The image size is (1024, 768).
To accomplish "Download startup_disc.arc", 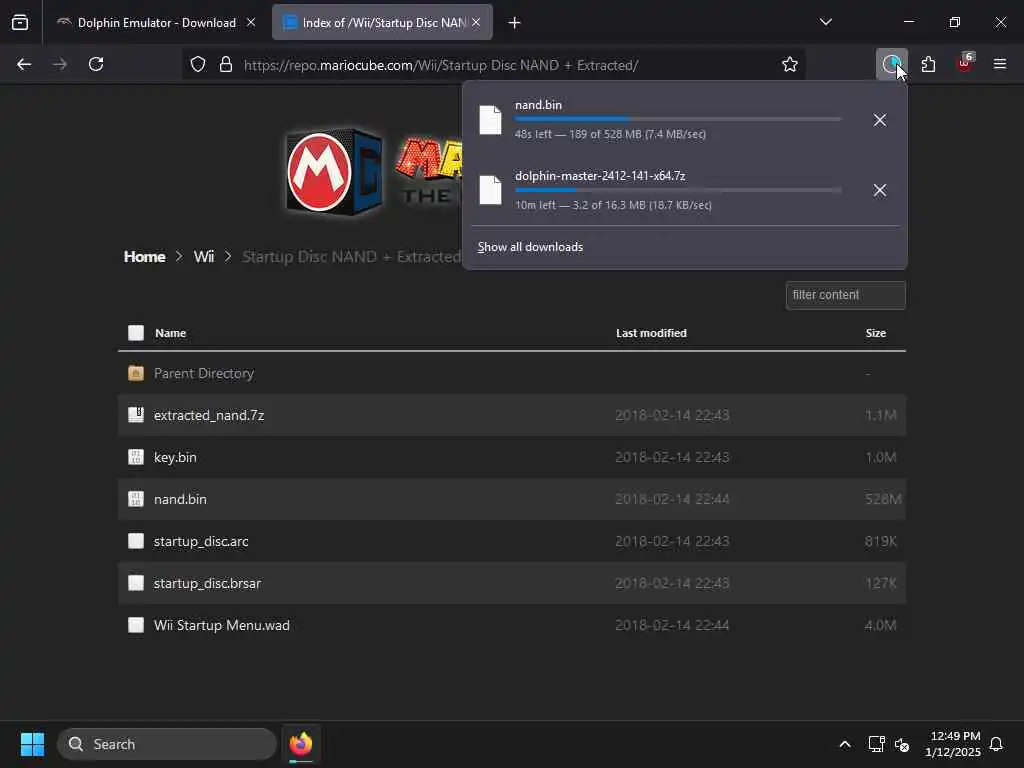I will (201, 541).
